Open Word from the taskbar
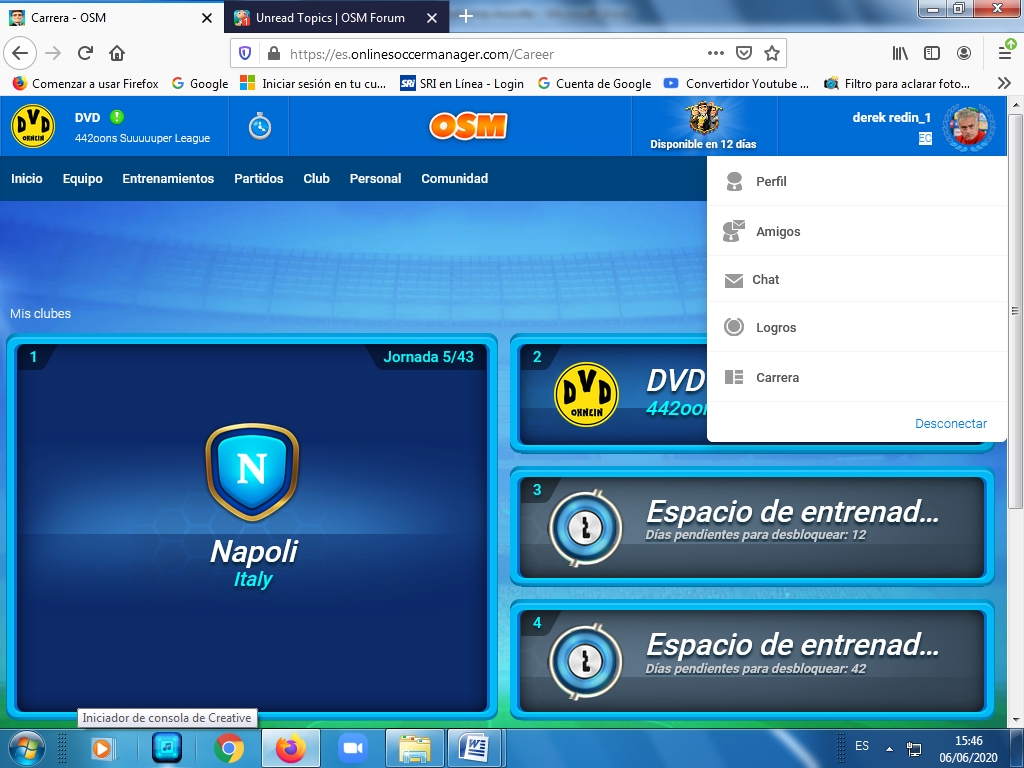This screenshot has width=1024, height=768. [475, 748]
